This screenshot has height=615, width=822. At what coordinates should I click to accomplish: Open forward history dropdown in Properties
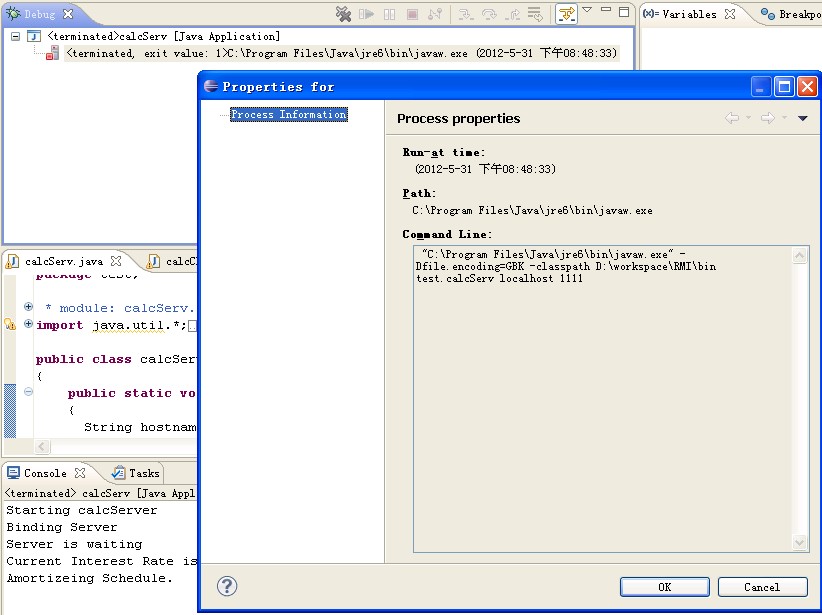[x=784, y=118]
